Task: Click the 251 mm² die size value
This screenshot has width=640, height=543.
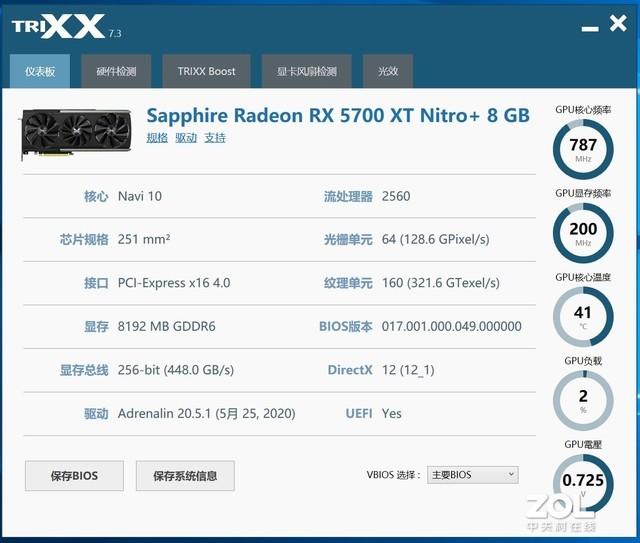Action: click(x=144, y=239)
